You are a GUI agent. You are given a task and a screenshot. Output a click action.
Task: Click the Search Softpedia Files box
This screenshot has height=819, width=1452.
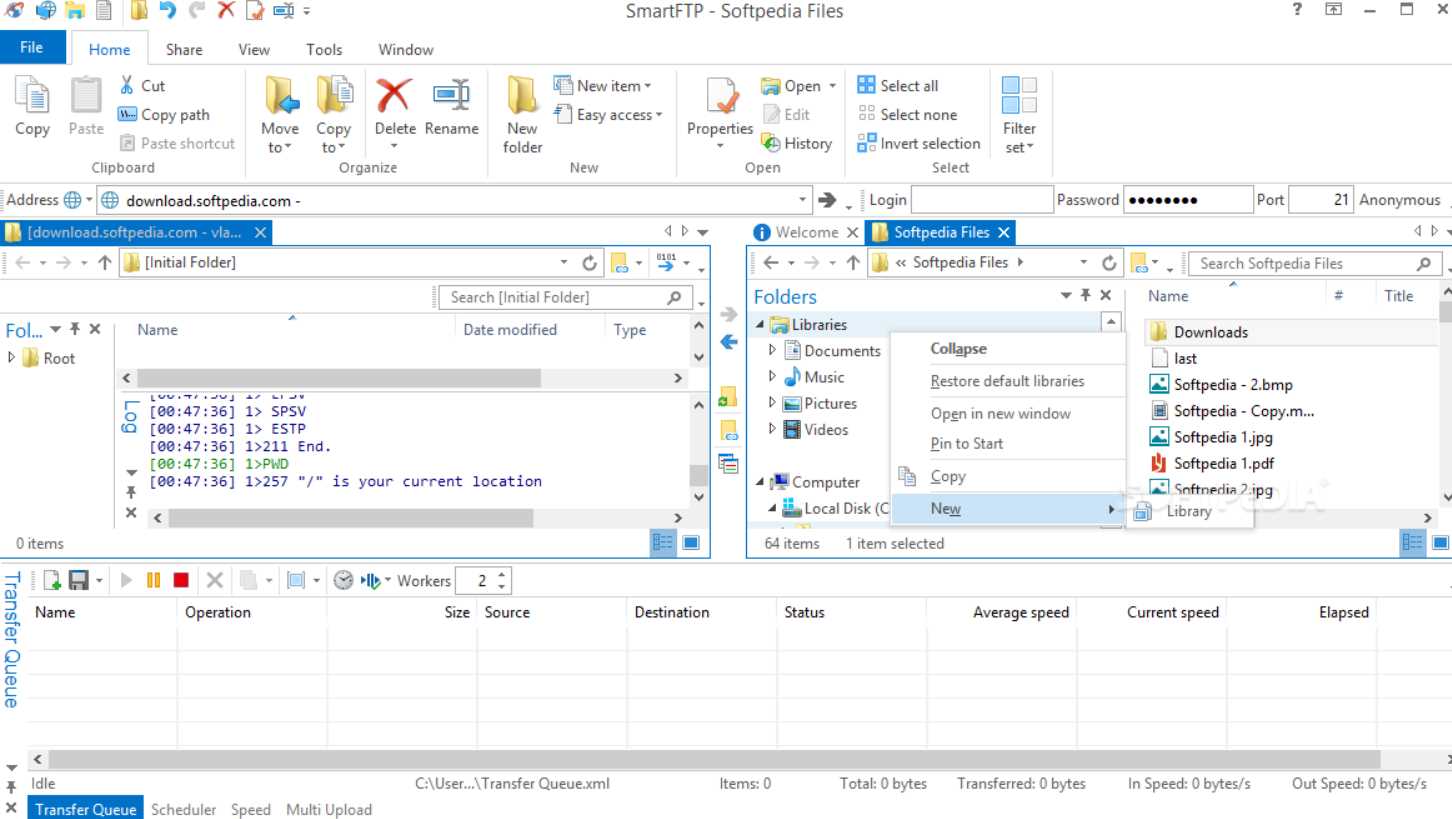(x=1313, y=263)
